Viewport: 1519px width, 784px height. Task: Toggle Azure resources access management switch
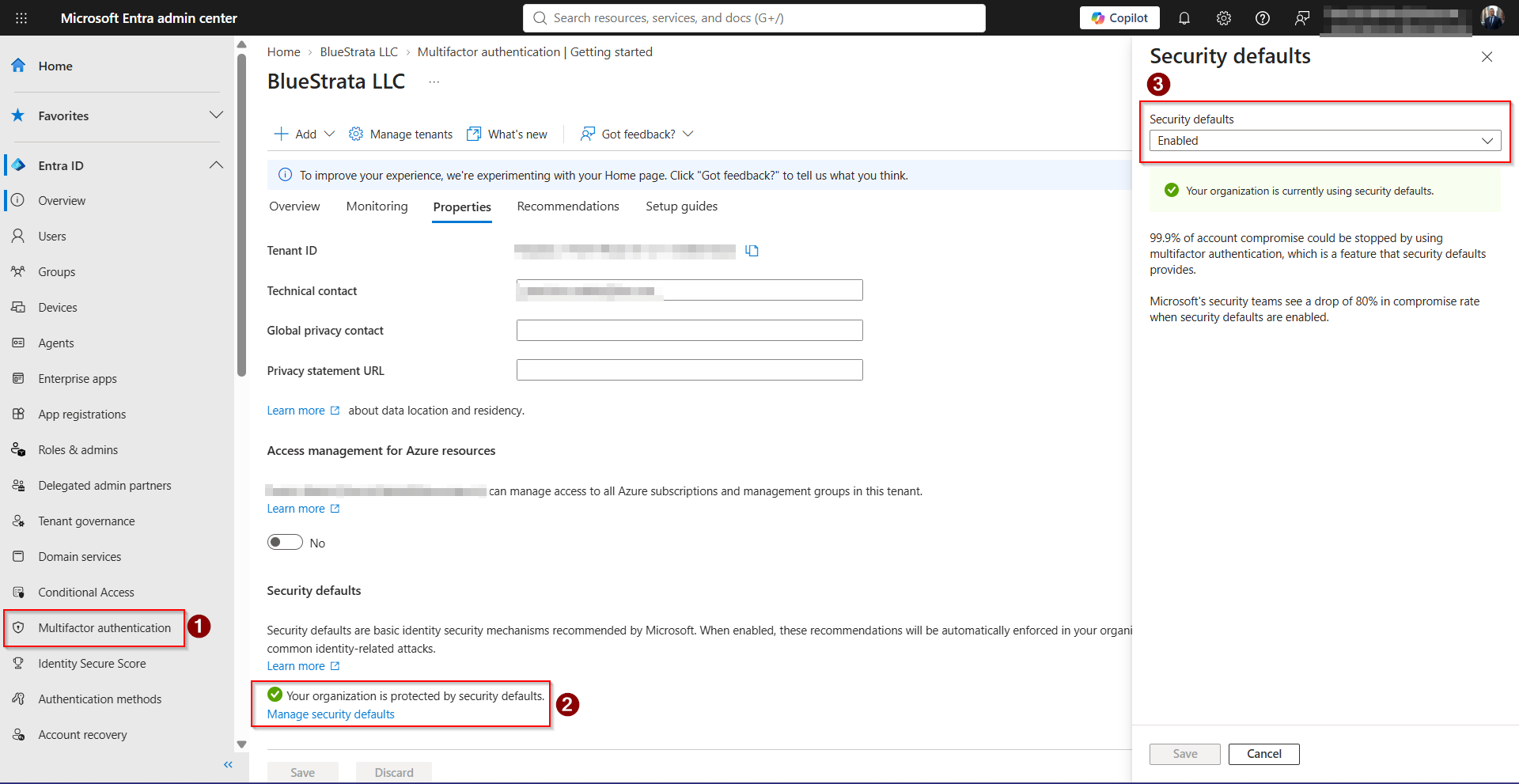[x=285, y=542]
